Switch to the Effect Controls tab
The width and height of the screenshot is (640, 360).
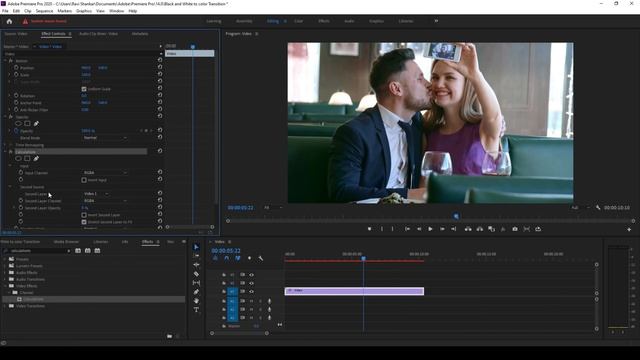click(53, 33)
